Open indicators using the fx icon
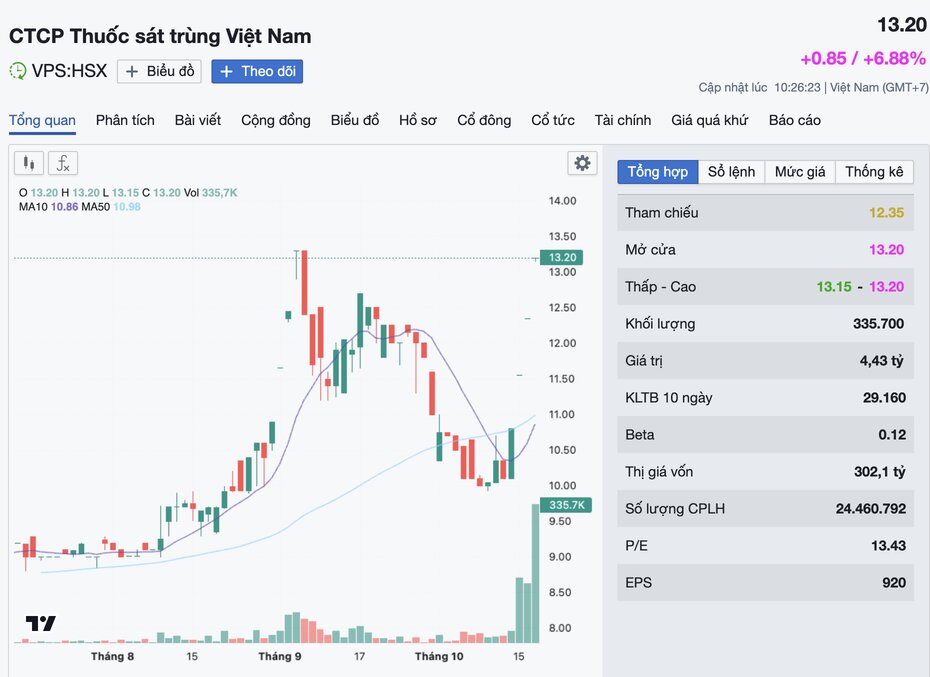Screen dimensions: 930x677 [61, 163]
